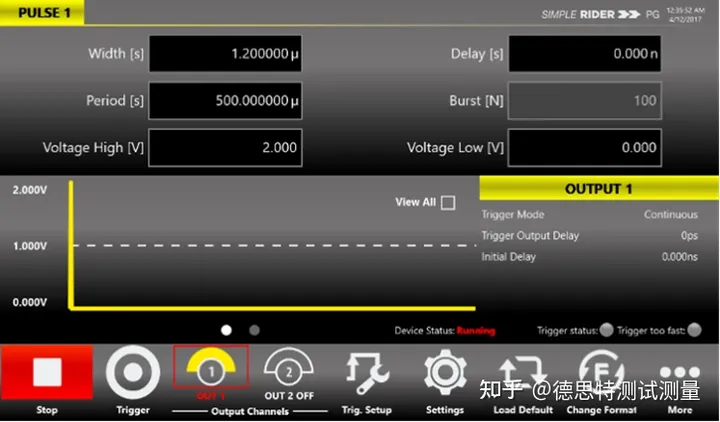Click the date and time display
This screenshot has width=720, height=422.
tap(685, 15)
